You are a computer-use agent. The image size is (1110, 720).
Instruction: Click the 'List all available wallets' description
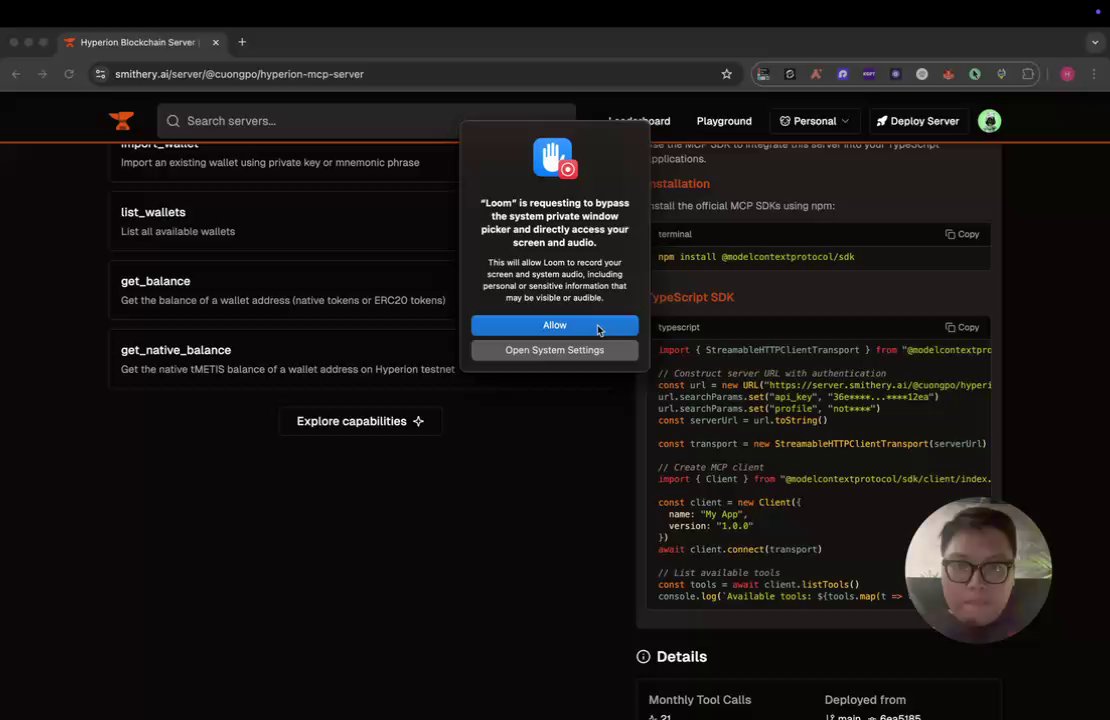[x=178, y=232]
